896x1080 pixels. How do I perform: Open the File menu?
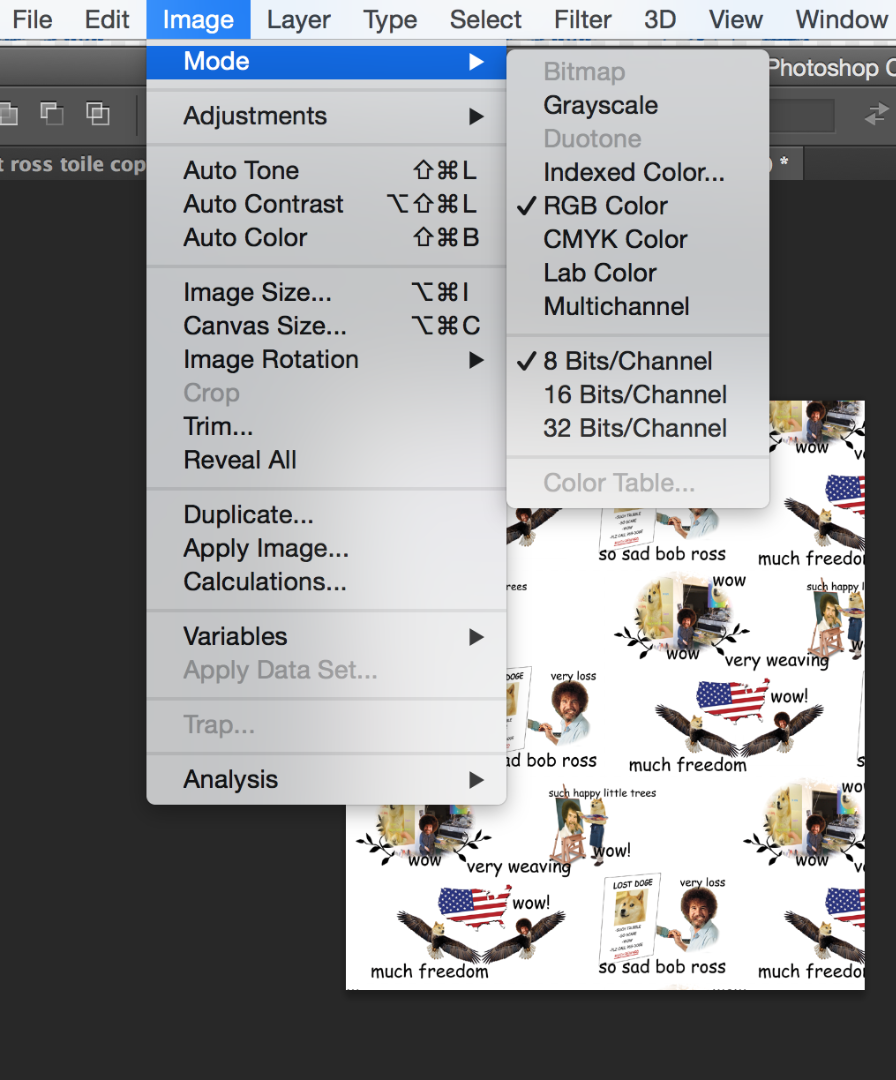pos(32,19)
